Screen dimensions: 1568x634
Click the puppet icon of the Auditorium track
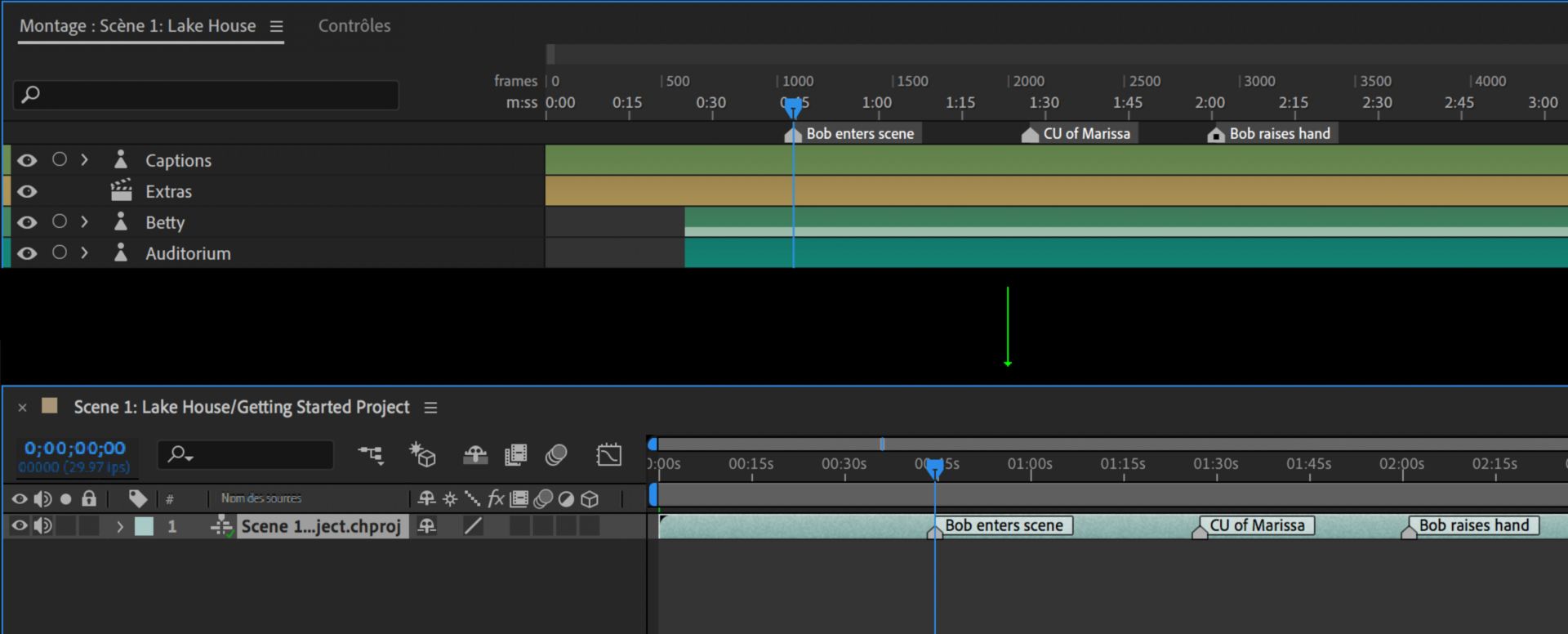[121, 252]
